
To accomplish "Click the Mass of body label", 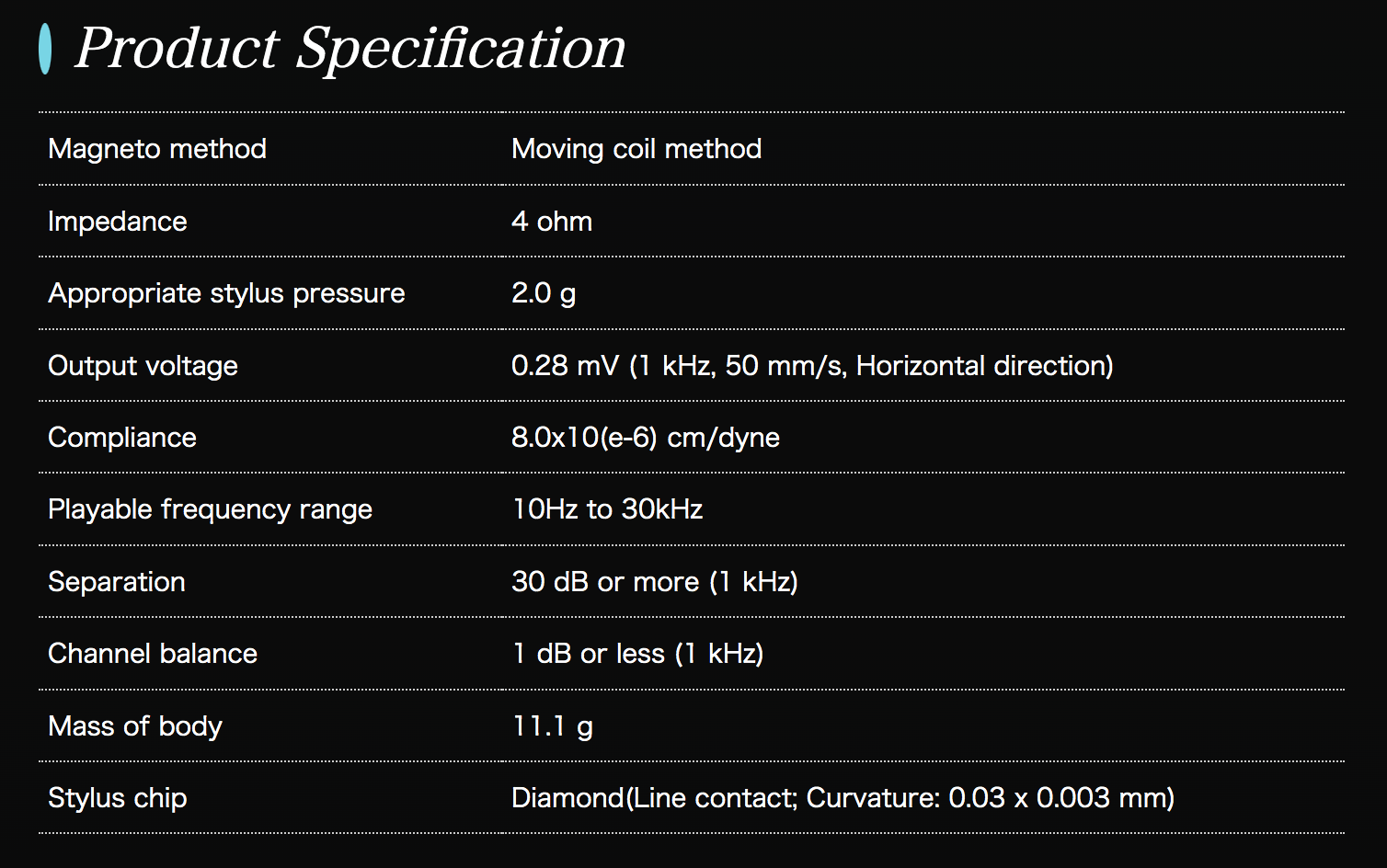I will click(x=135, y=726).
